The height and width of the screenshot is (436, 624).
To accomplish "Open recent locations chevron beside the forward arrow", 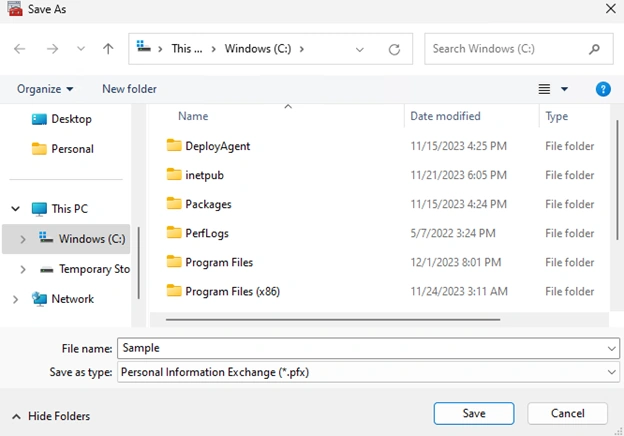I will tap(81, 49).
